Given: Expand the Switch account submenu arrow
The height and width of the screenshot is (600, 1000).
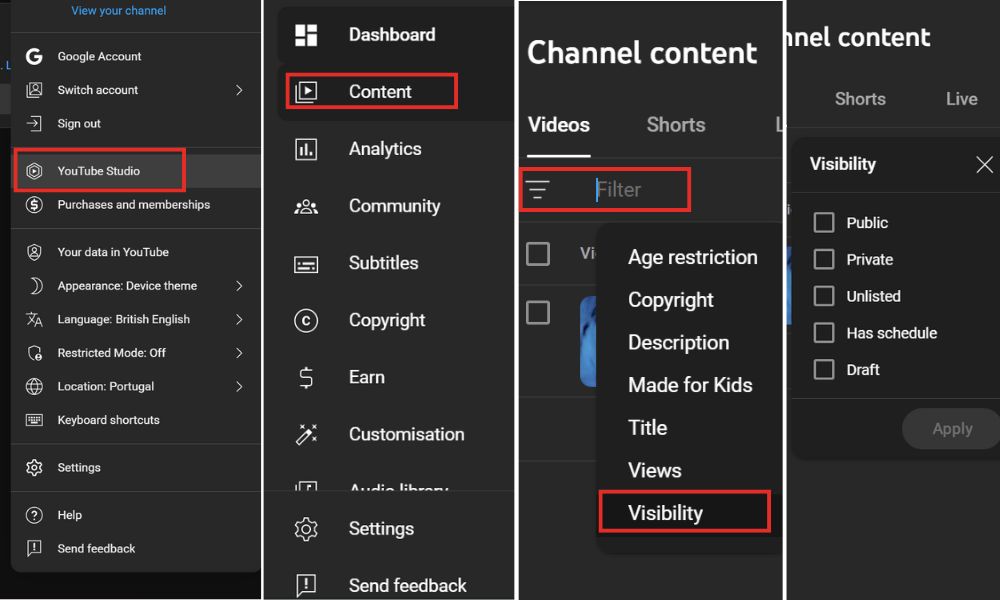Looking at the screenshot, I should click(x=239, y=90).
